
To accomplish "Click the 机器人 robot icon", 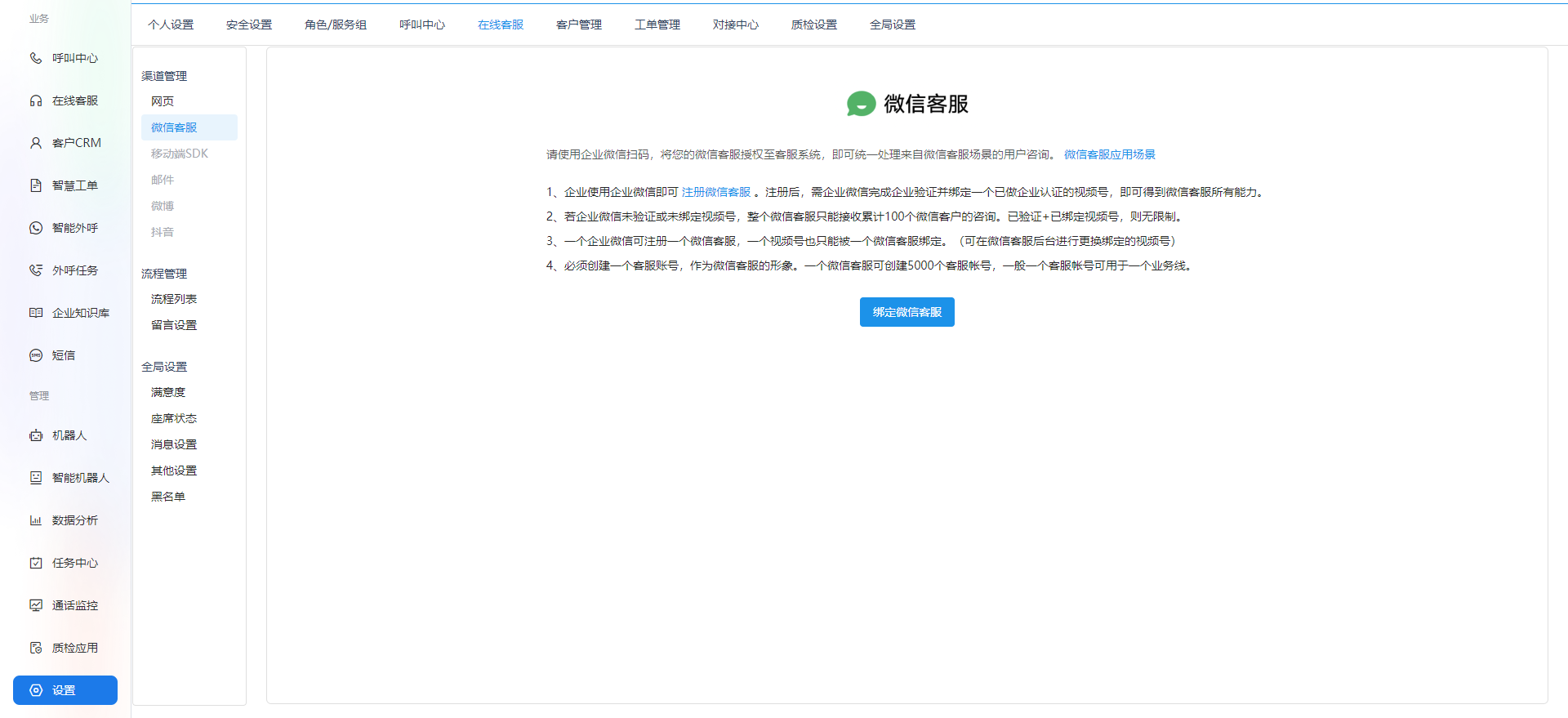I will coord(36,435).
